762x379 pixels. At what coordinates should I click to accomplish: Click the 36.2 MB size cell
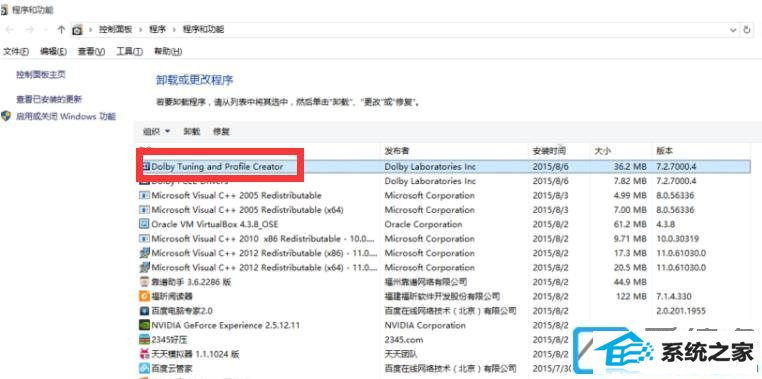click(630, 167)
